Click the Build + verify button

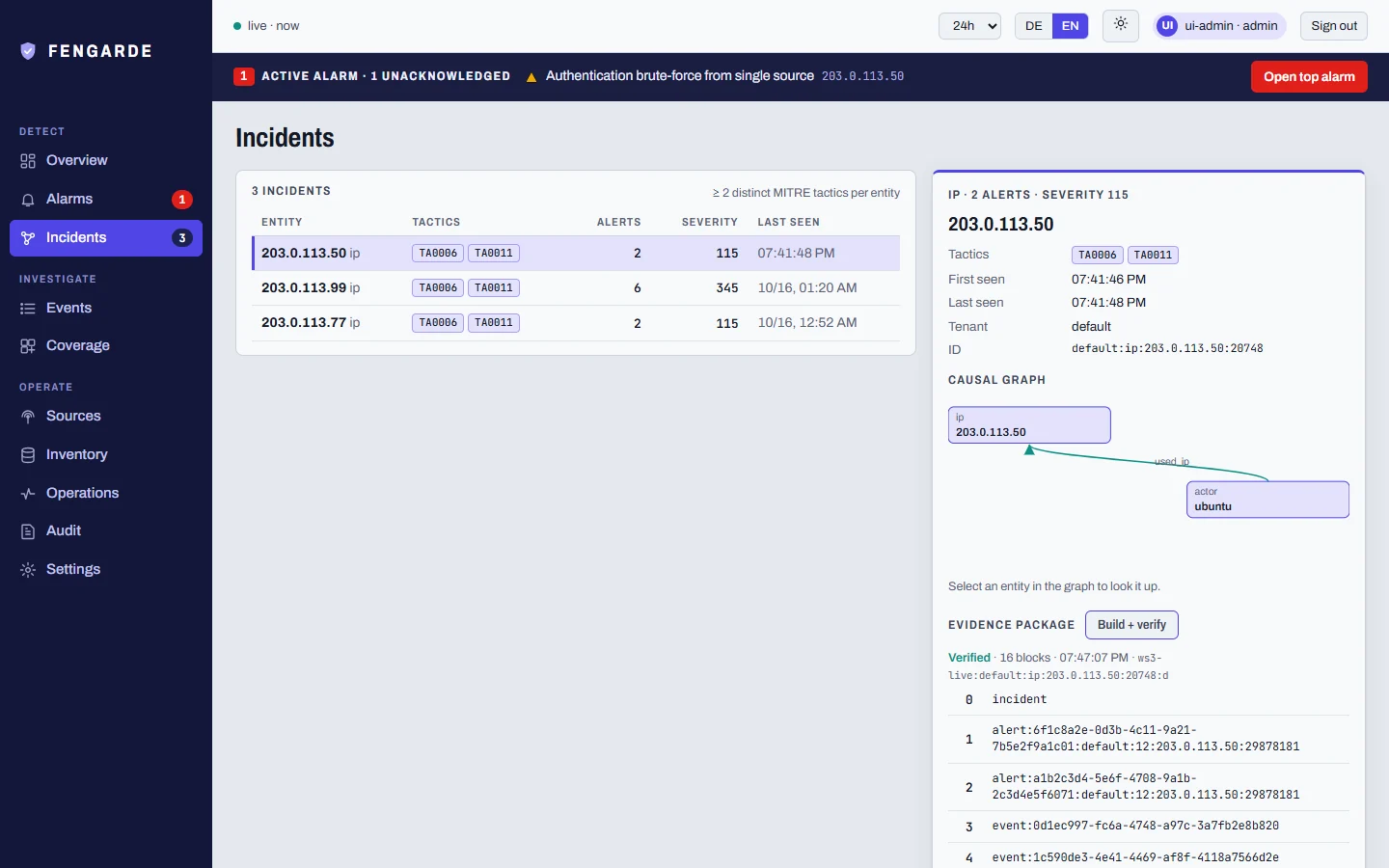tap(1131, 625)
